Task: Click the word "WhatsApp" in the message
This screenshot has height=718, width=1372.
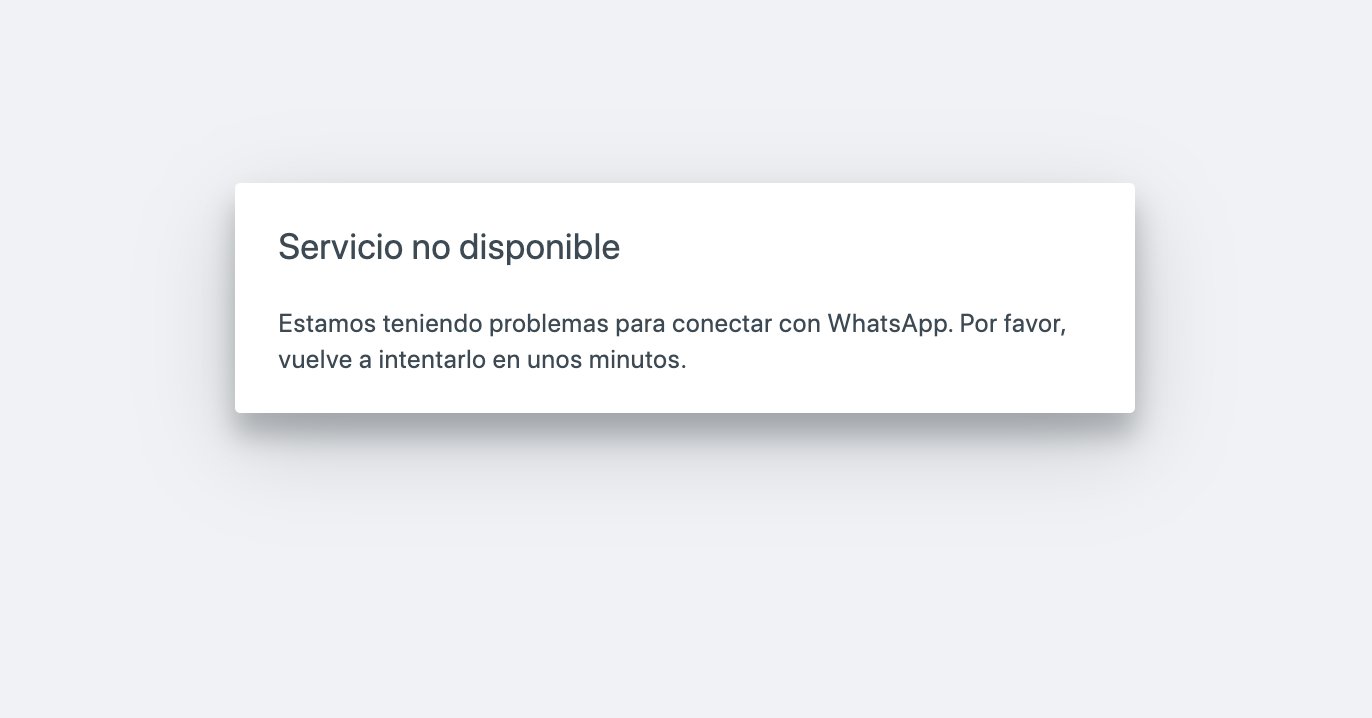Action: [x=889, y=325]
